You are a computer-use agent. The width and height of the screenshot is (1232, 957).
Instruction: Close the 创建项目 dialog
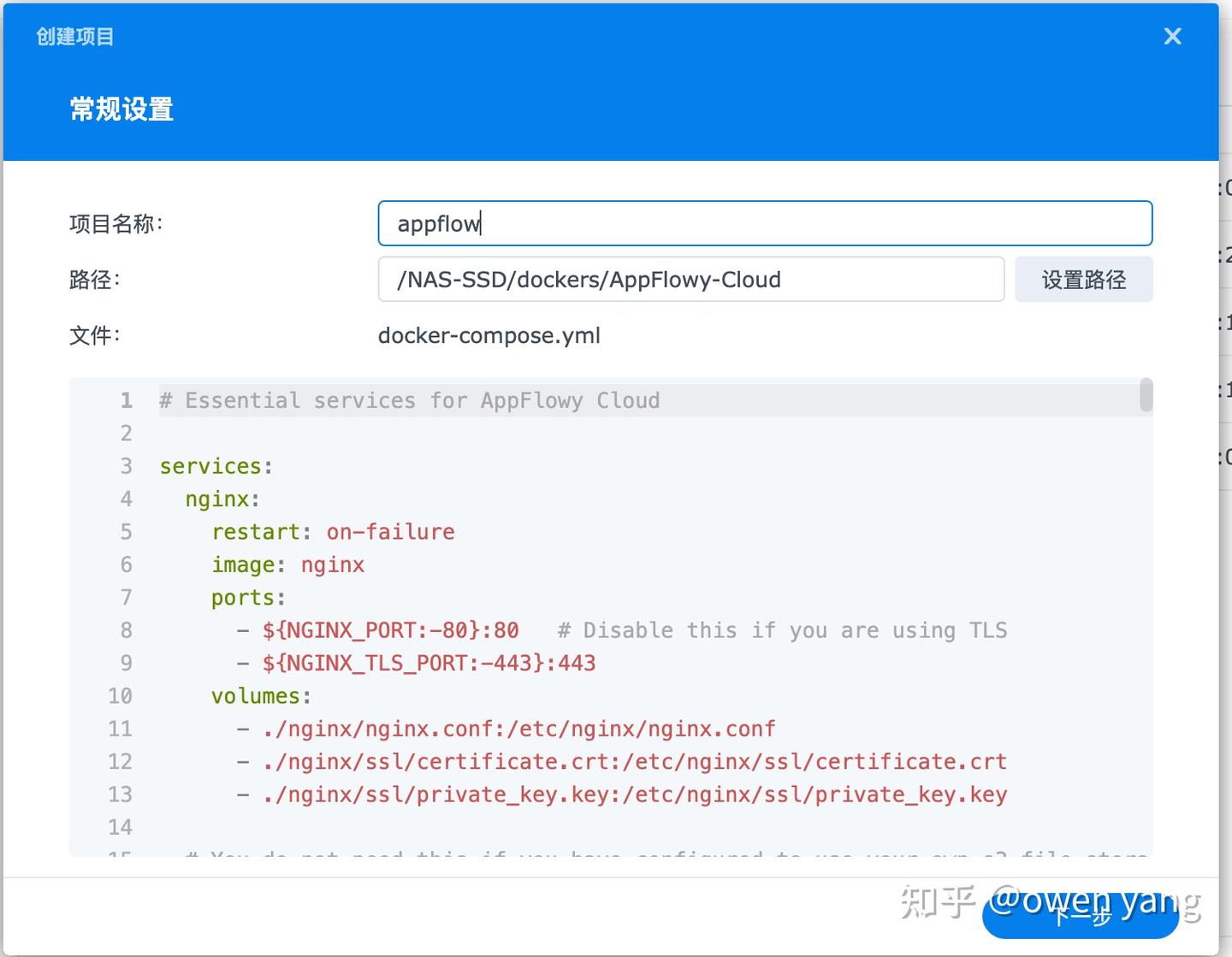point(1172,36)
